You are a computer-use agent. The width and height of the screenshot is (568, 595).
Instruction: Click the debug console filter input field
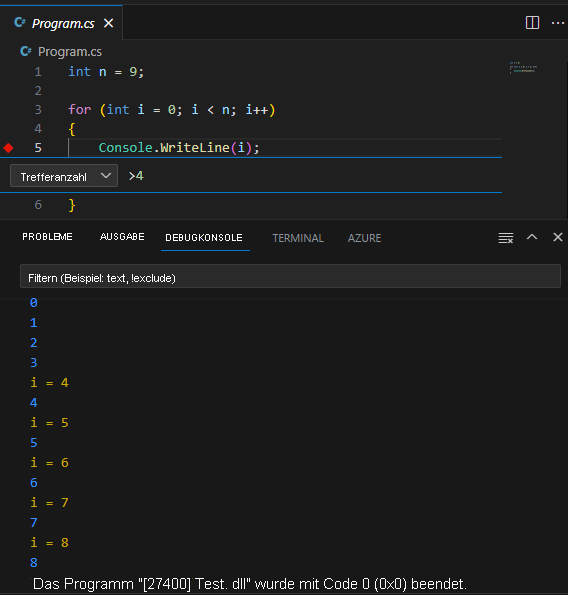[x=290, y=276]
